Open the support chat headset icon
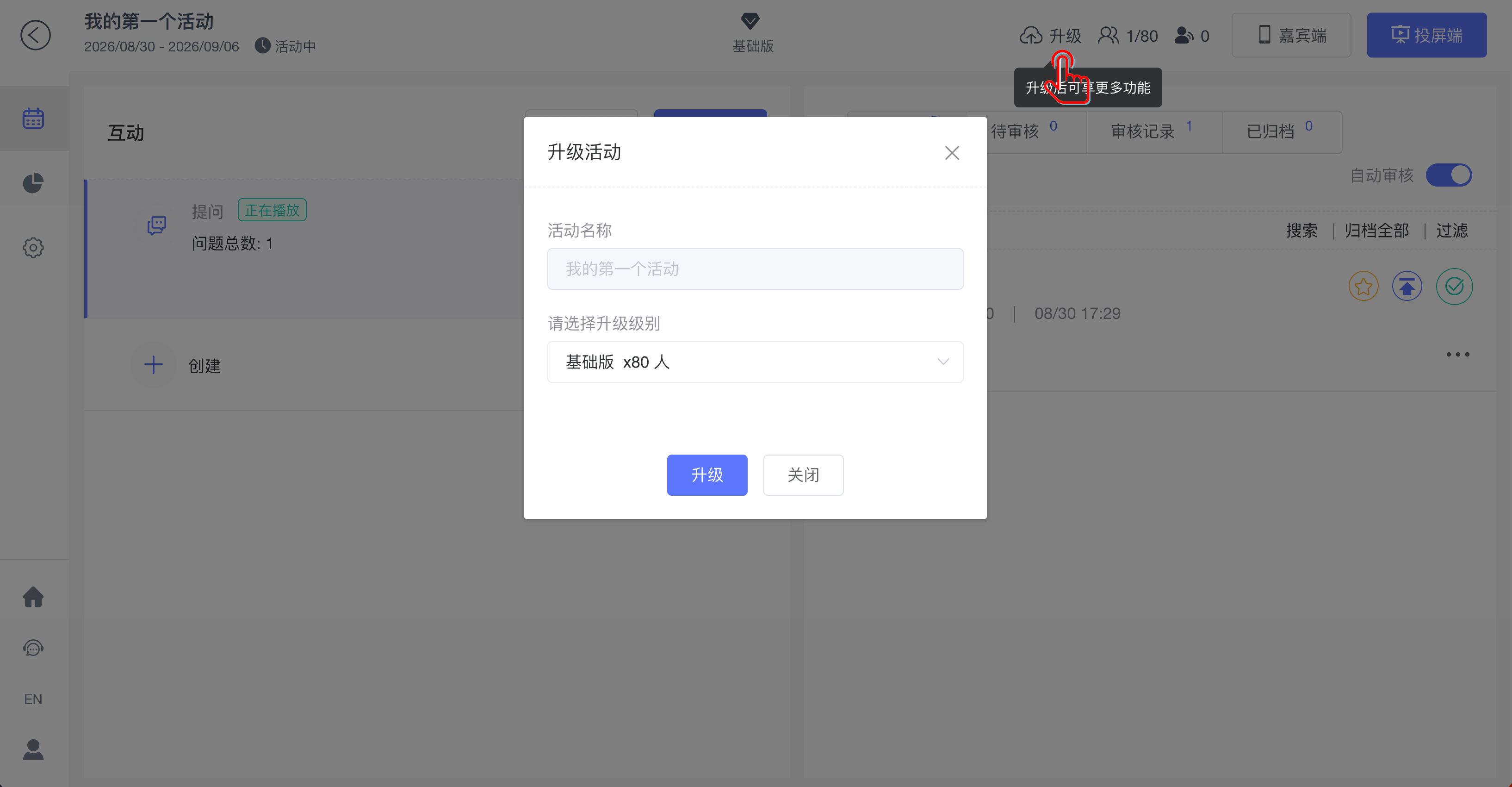Image resolution: width=1512 pixels, height=787 pixels. point(33,648)
